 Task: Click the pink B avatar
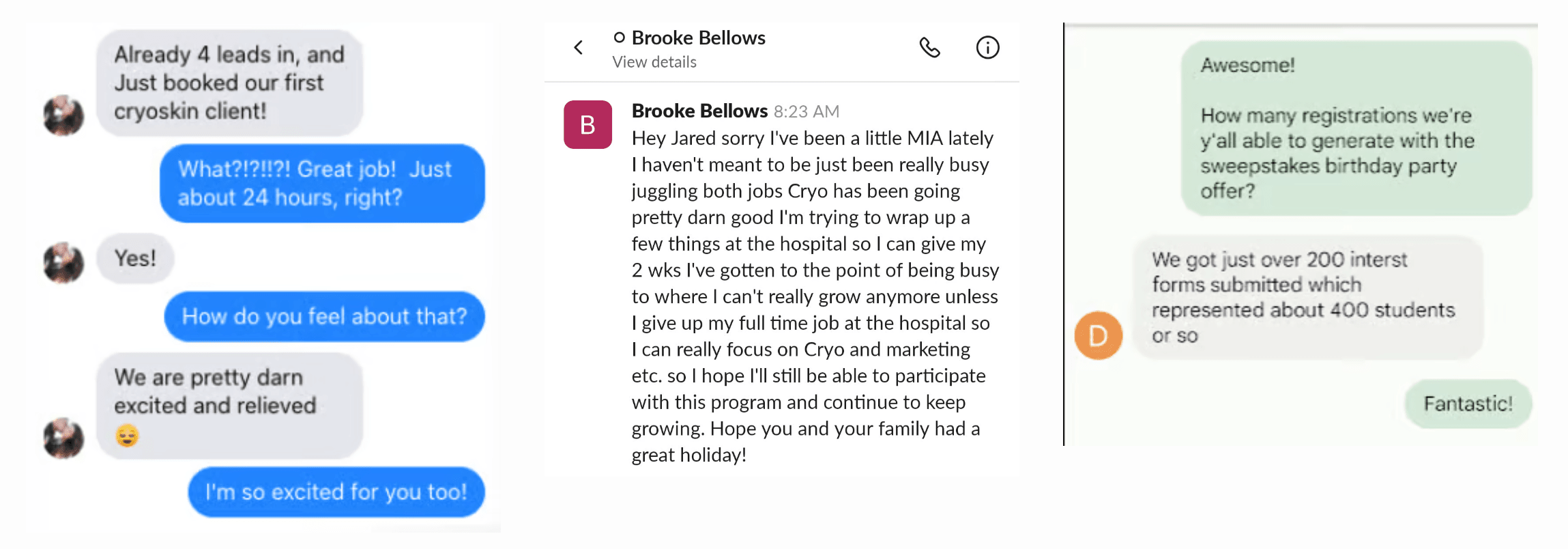coord(587,125)
